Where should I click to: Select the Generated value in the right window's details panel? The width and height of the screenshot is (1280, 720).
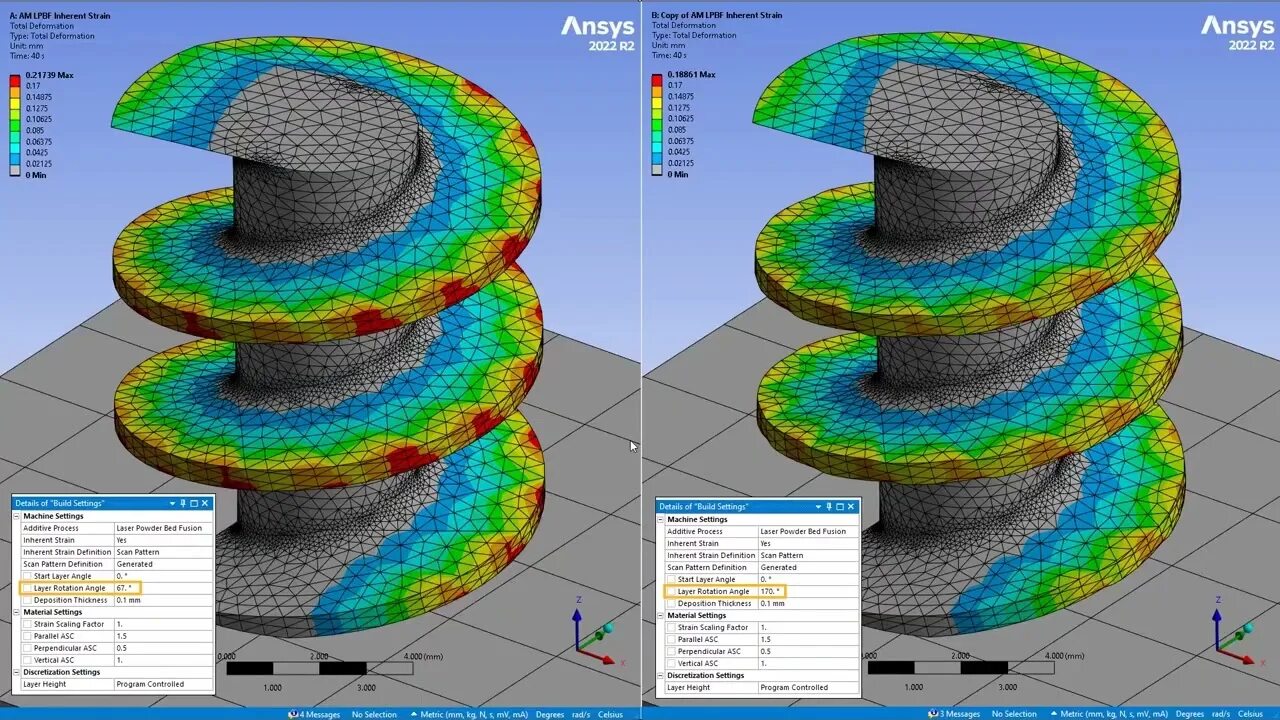tap(807, 567)
